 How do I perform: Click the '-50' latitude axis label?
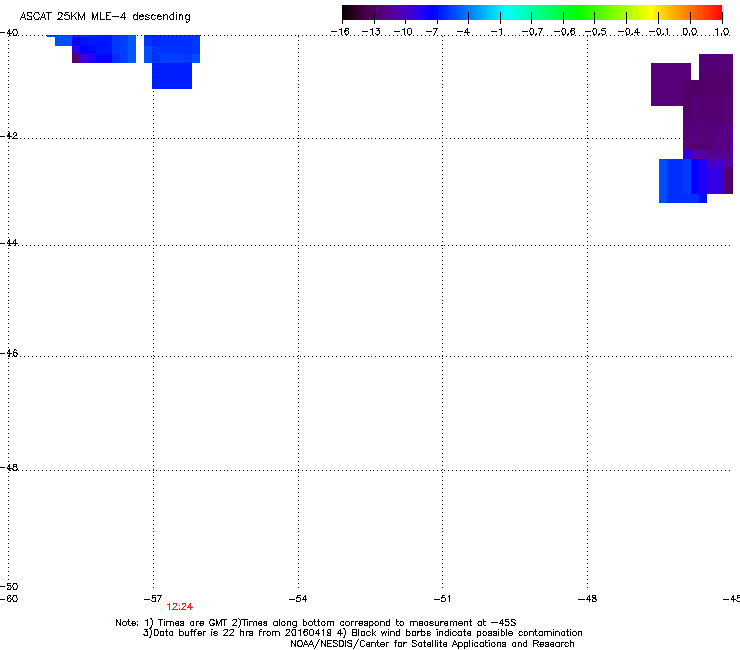point(9,586)
